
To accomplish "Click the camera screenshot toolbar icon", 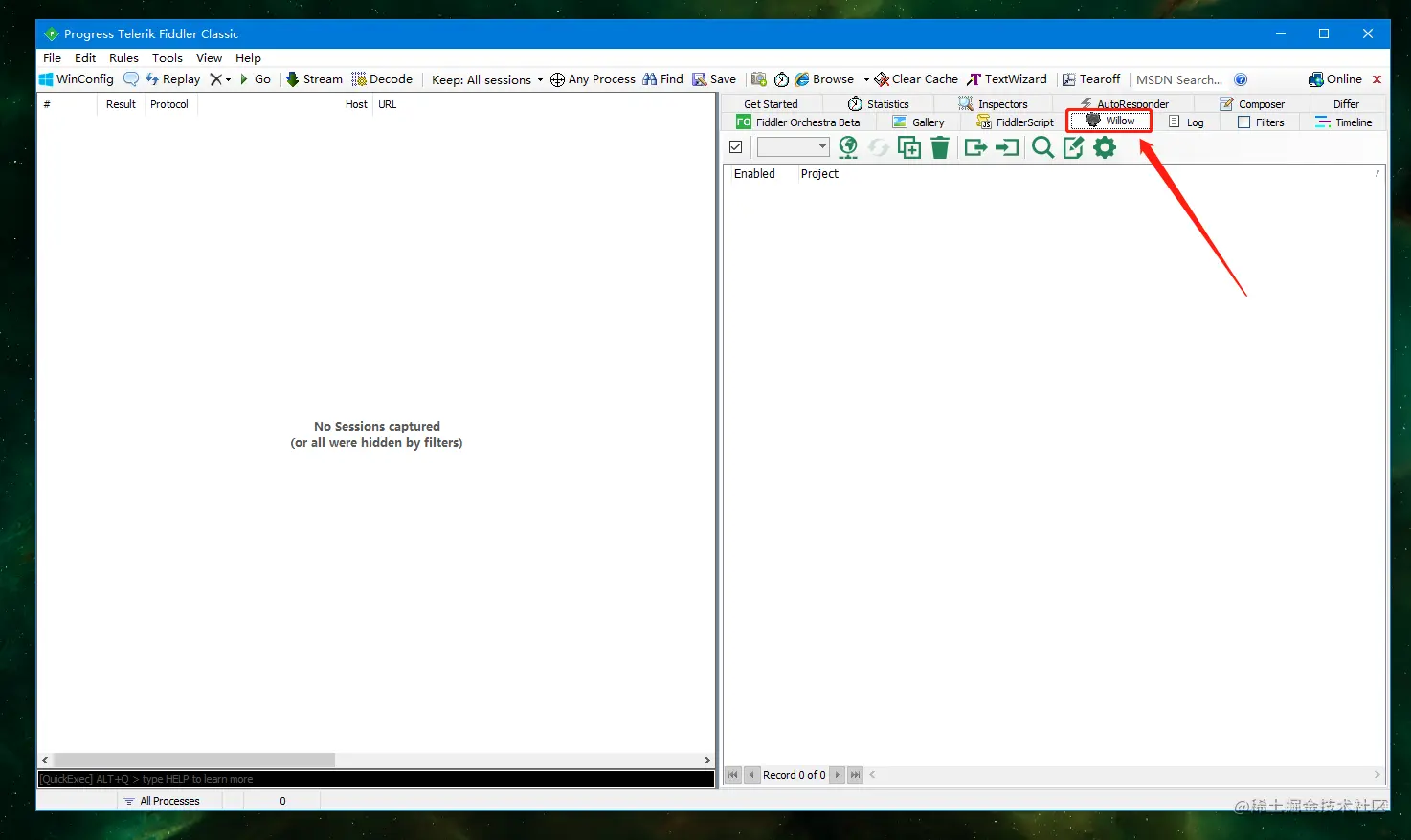I will coord(759,79).
